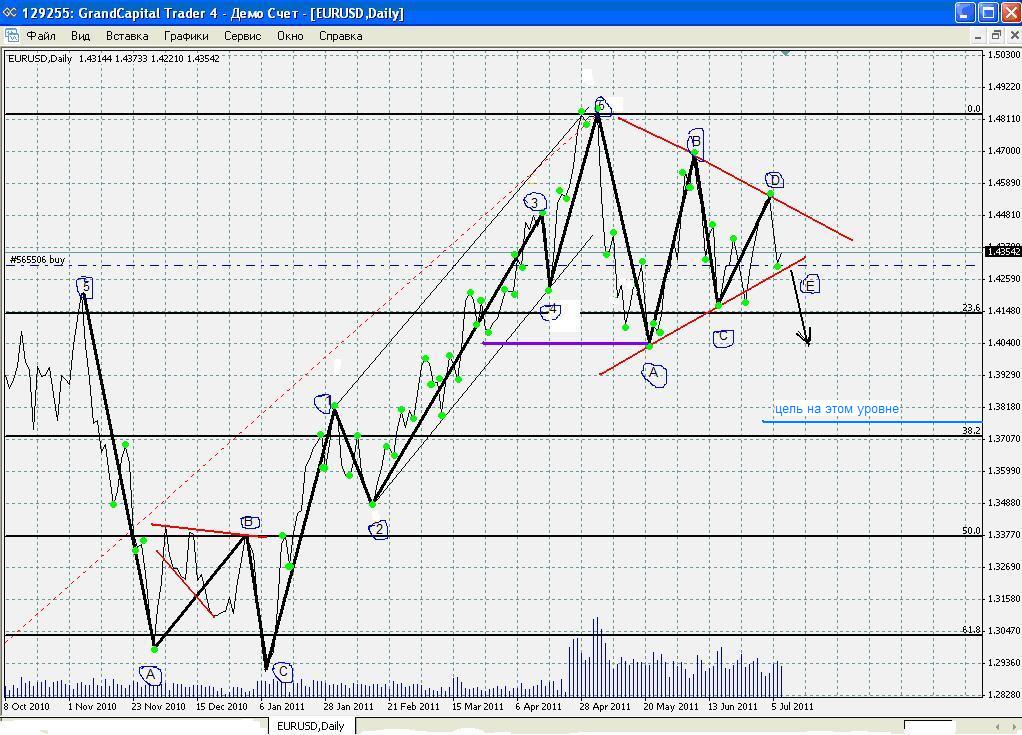The image size is (1022, 735).
Task: Maximize the GrandCapital Trader 4 window
Action: (988, 12)
